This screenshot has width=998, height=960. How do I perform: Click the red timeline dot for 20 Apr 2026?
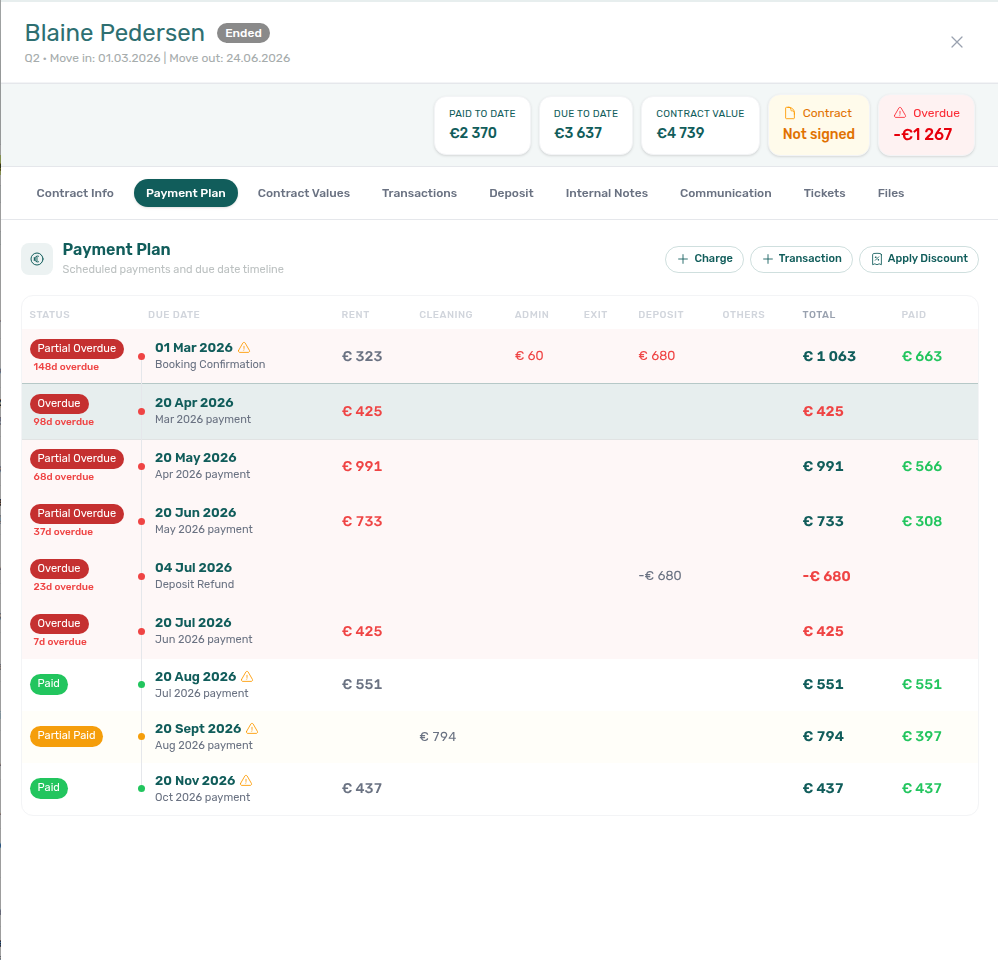pos(141,412)
